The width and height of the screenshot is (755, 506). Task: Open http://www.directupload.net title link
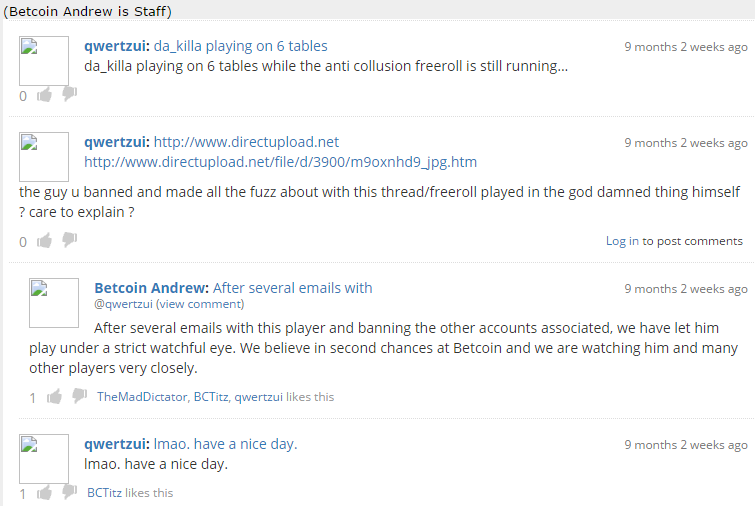pyautogui.click(x=246, y=142)
